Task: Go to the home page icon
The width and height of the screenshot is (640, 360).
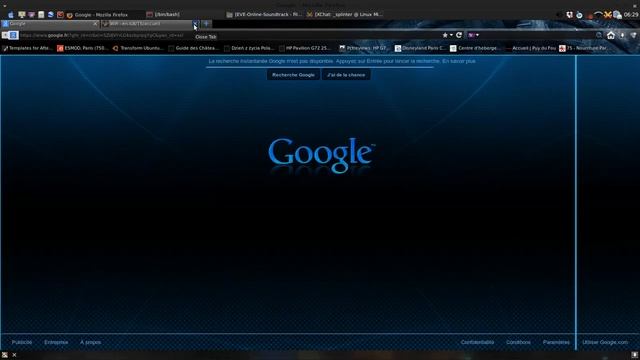Action: (x=611, y=36)
